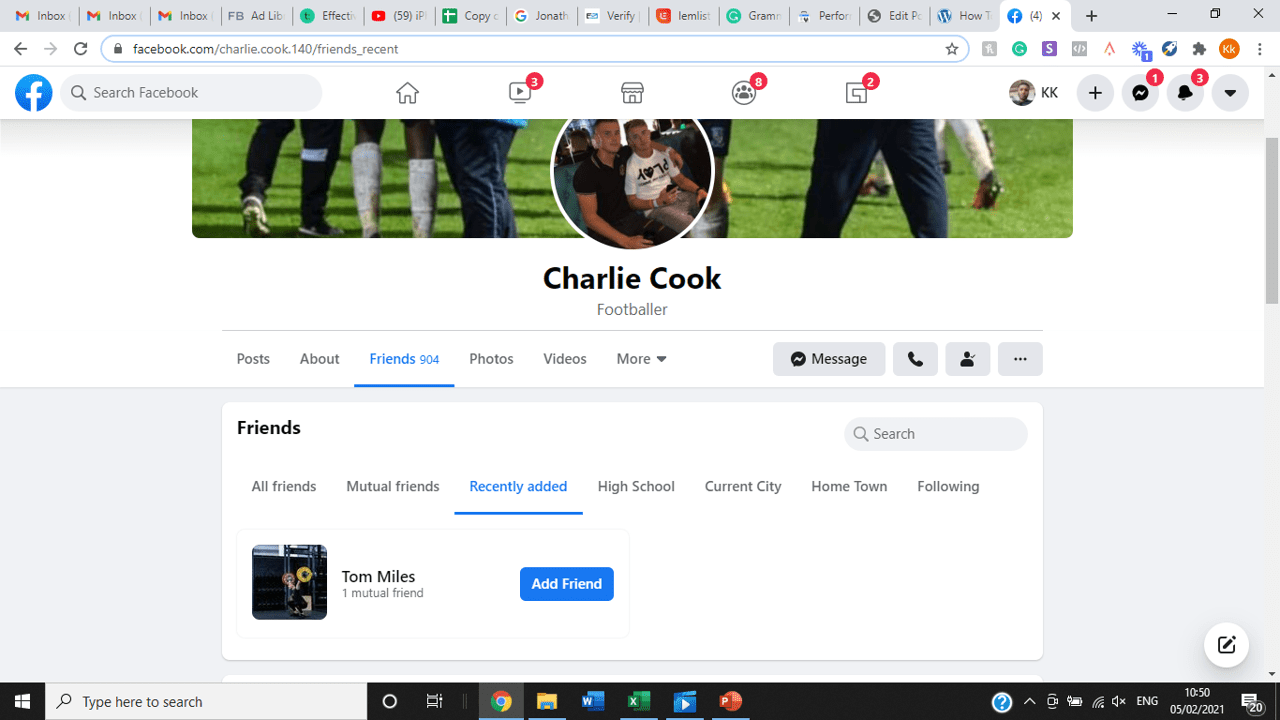Click the Add Friend button for Tom Miles
This screenshot has height=720, width=1280.
[566, 583]
